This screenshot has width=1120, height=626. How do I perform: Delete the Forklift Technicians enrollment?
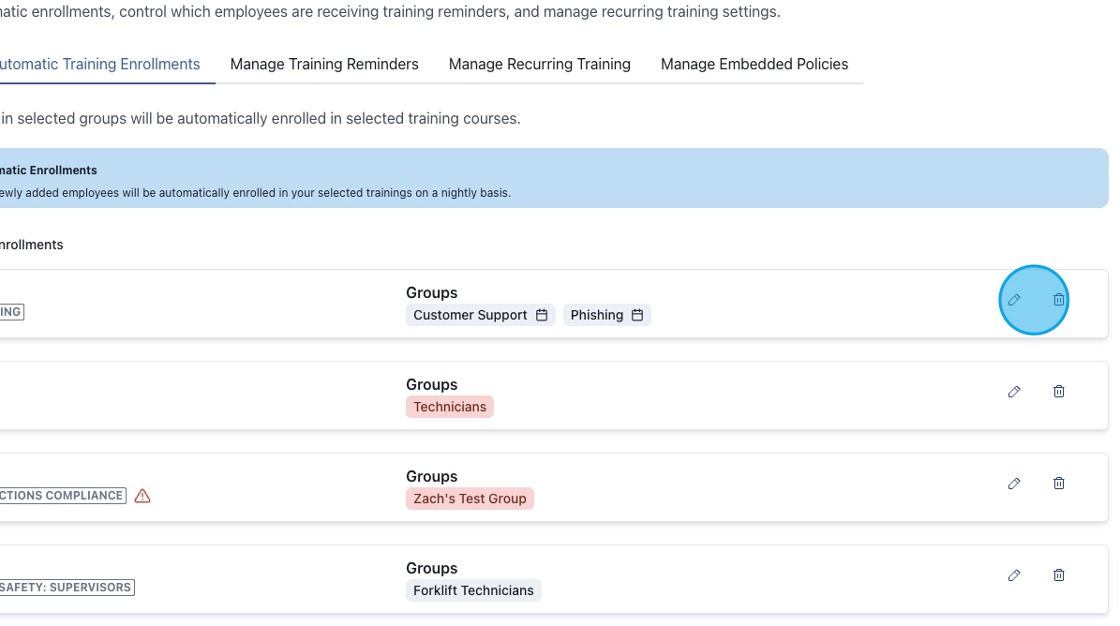(x=1059, y=576)
